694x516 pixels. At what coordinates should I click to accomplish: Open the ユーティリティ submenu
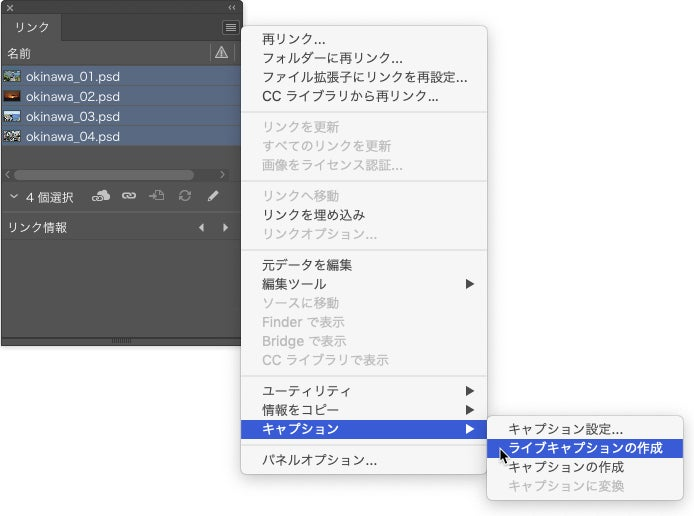point(364,391)
